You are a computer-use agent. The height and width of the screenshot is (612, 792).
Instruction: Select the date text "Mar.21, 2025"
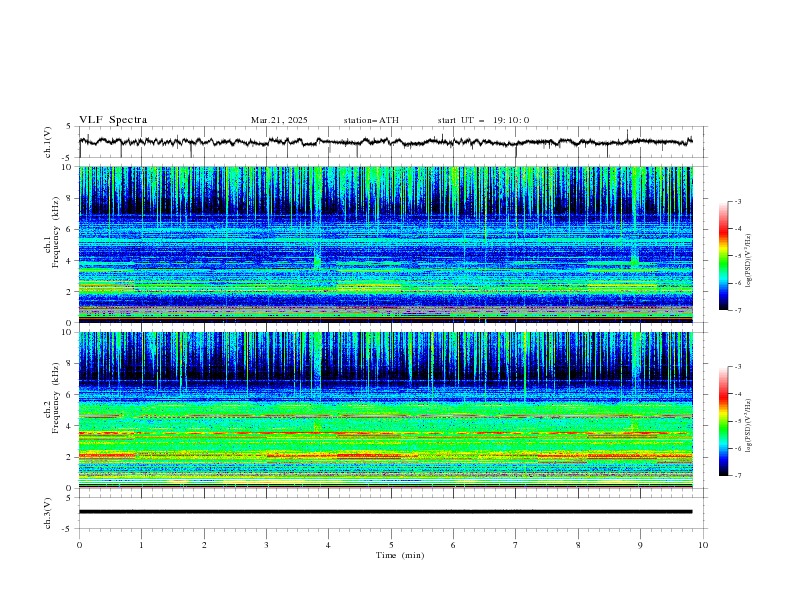pos(279,120)
